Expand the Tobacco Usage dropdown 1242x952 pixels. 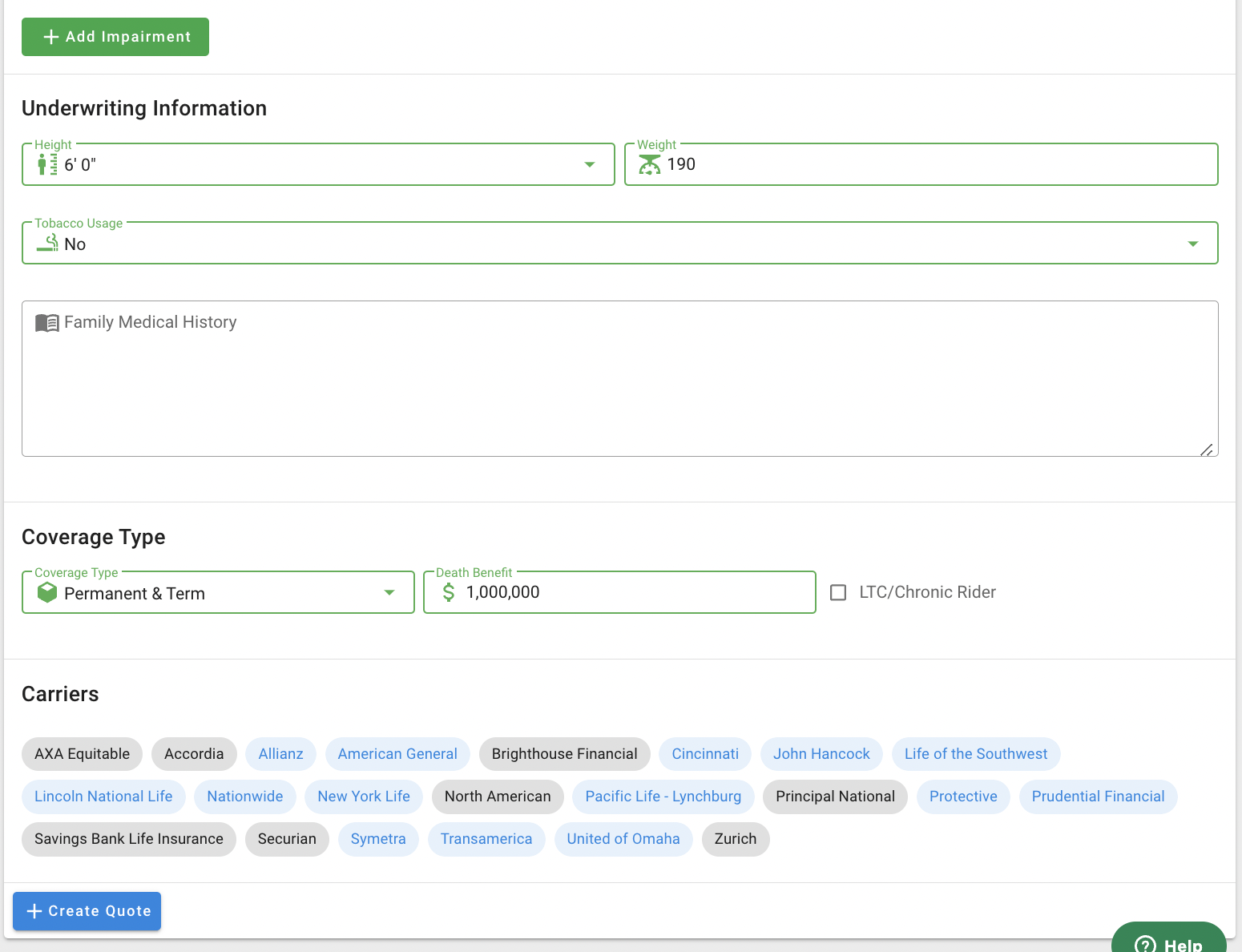coord(1192,244)
